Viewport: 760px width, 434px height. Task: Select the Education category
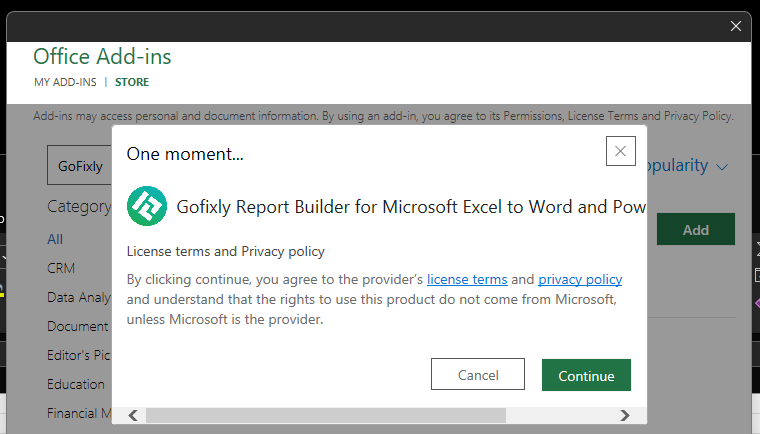pos(76,384)
